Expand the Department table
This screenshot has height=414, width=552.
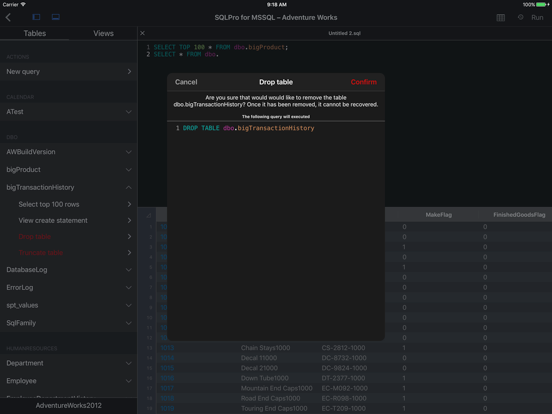click(69, 363)
